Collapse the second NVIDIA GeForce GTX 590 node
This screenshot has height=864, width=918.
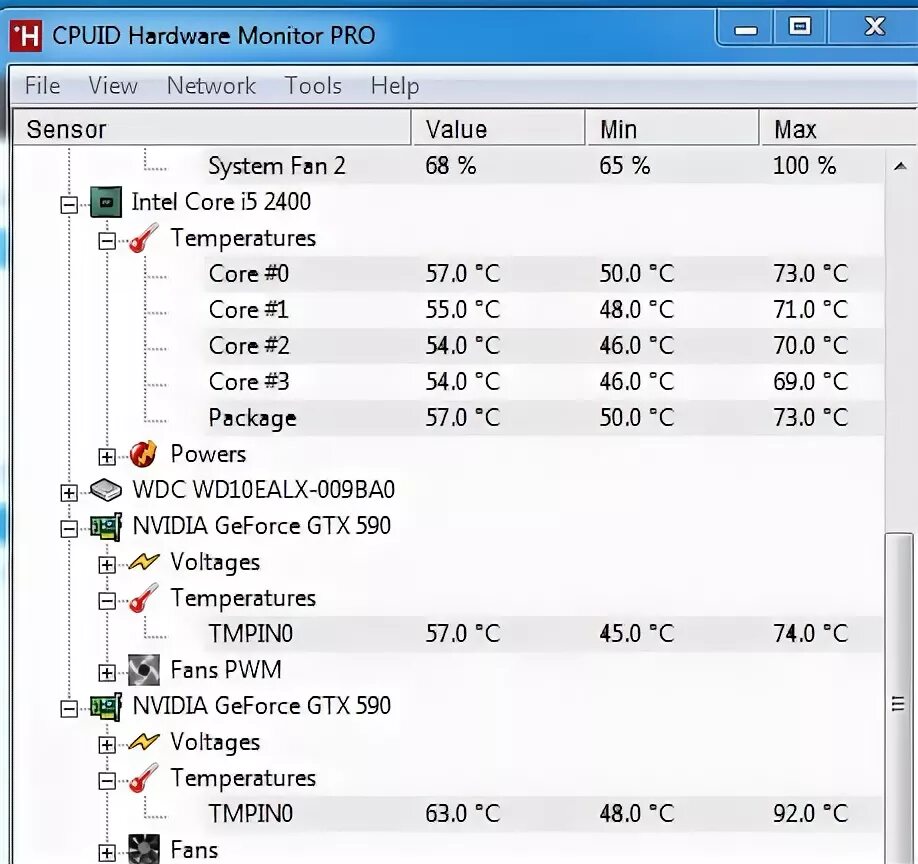click(69, 709)
